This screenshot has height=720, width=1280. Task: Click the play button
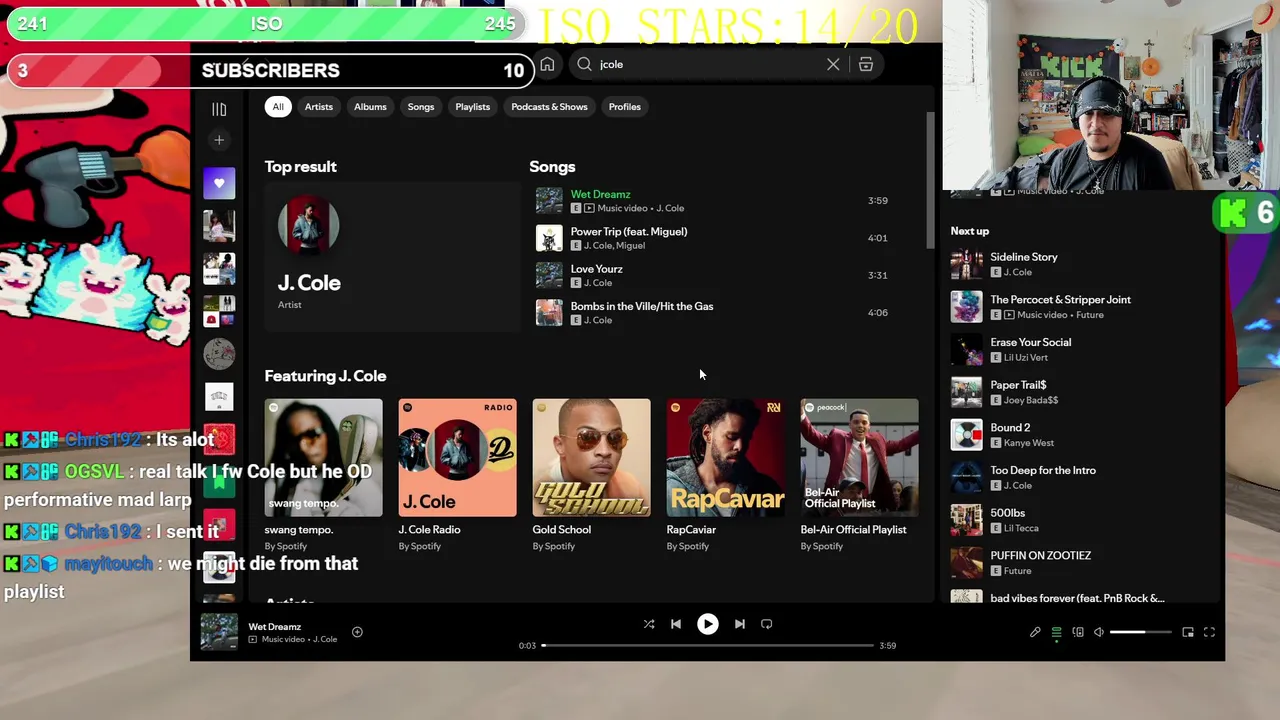(x=707, y=624)
